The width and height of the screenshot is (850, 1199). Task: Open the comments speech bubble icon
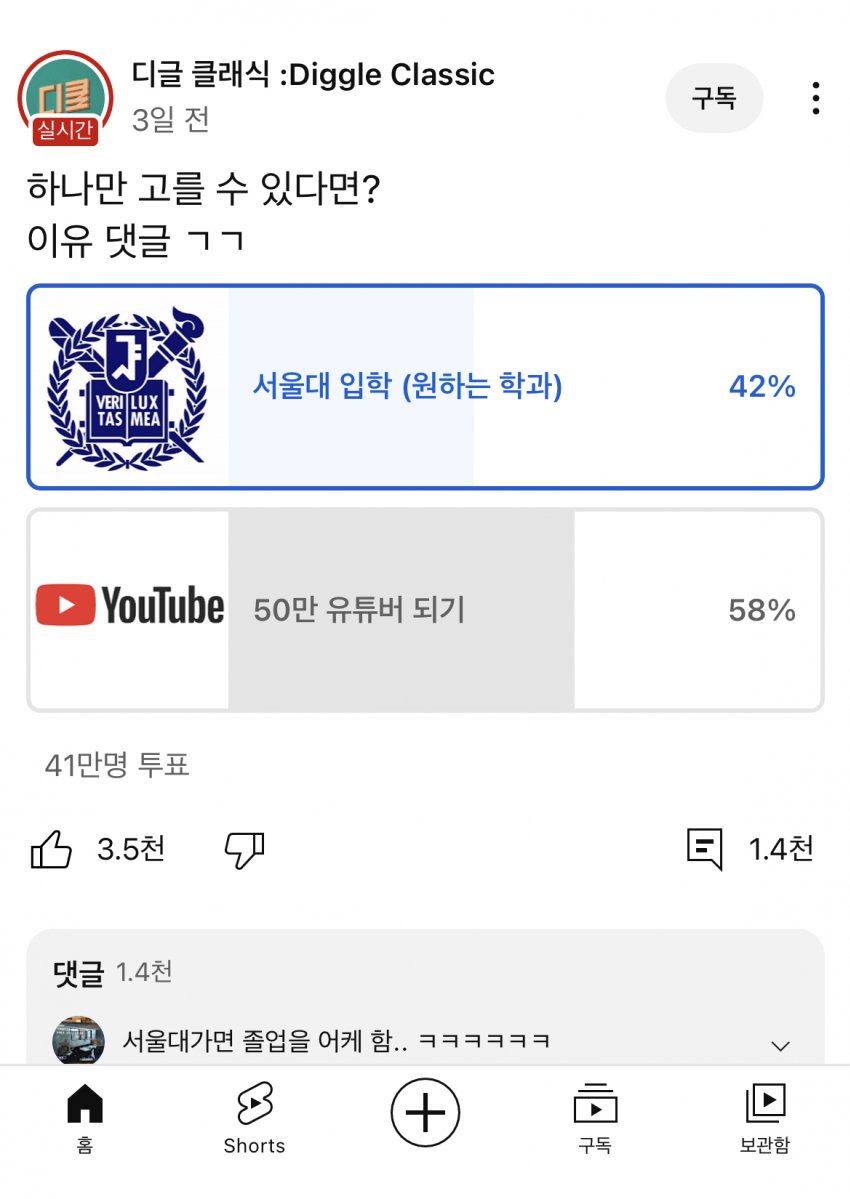[704, 850]
